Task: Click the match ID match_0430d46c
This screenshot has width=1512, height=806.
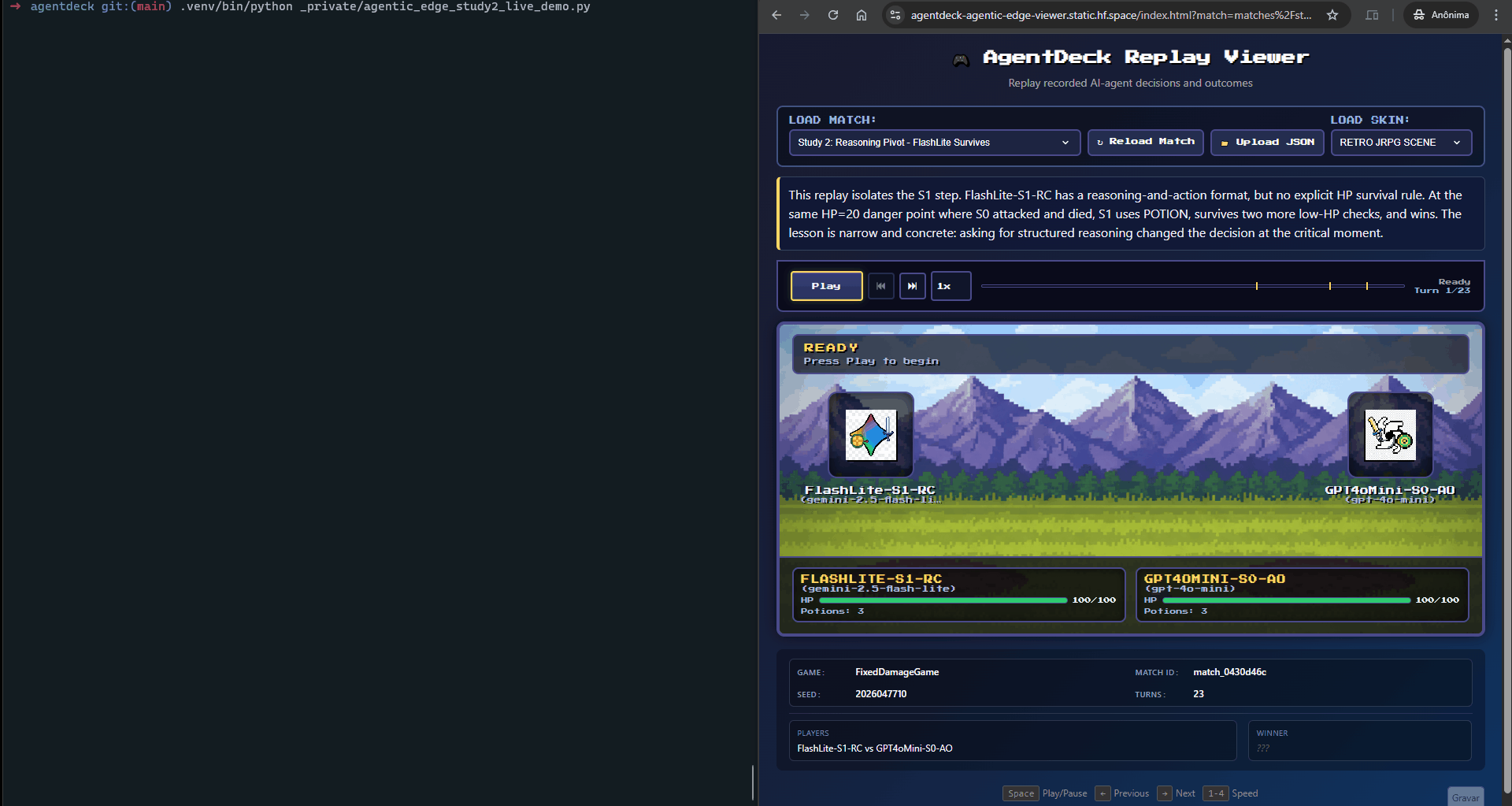Action: (x=1229, y=672)
